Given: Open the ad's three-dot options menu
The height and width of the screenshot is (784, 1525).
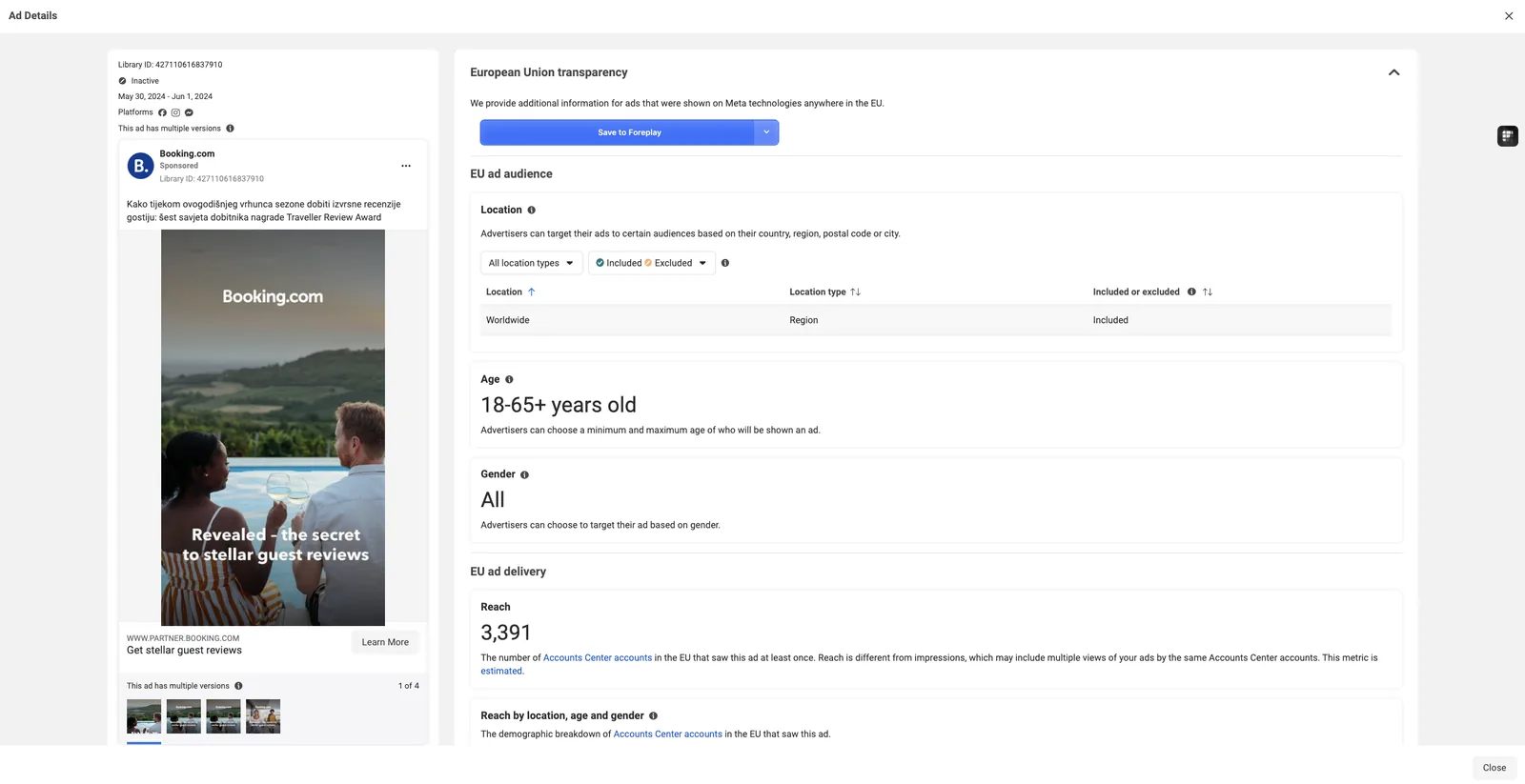Looking at the screenshot, I should pyautogui.click(x=406, y=166).
